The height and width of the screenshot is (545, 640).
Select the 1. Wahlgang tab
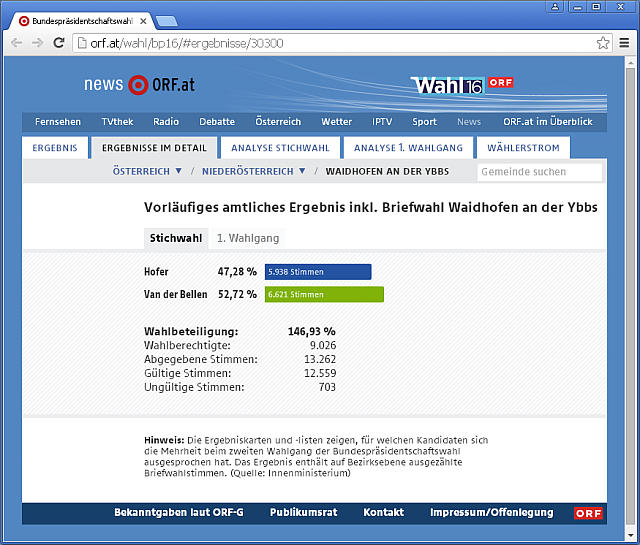[248, 238]
